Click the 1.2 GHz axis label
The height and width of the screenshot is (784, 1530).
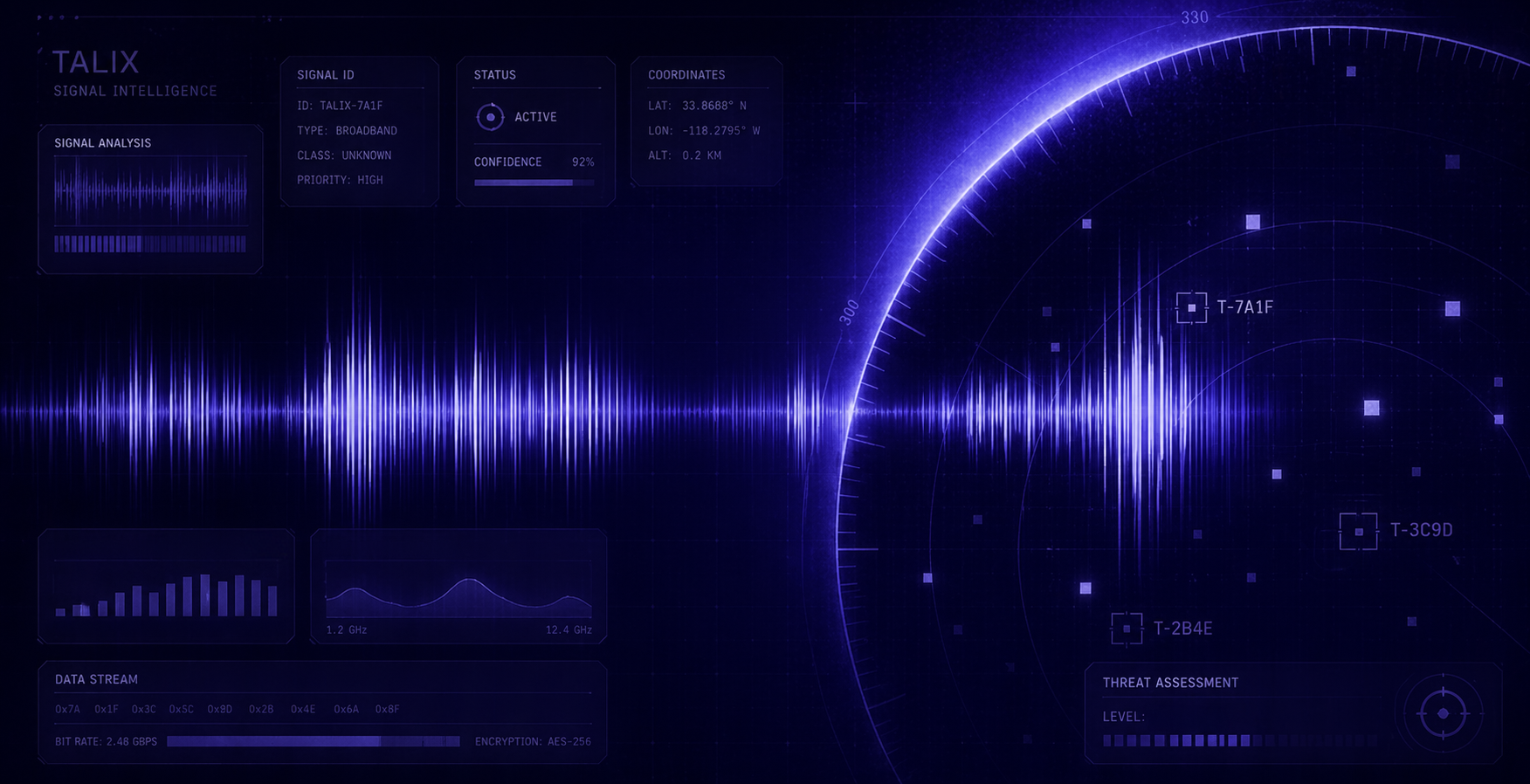pyautogui.click(x=346, y=629)
